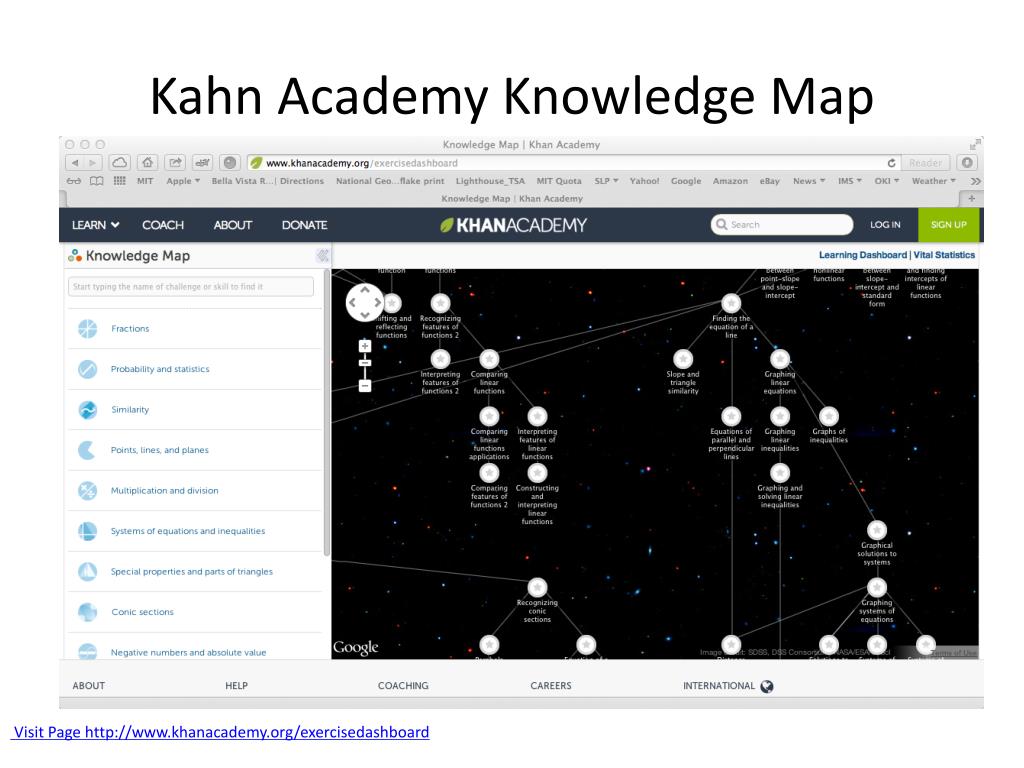Open the Learning Dashboard link
The height and width of the screenshot is (768, 1024).
(x=863, y=255)
